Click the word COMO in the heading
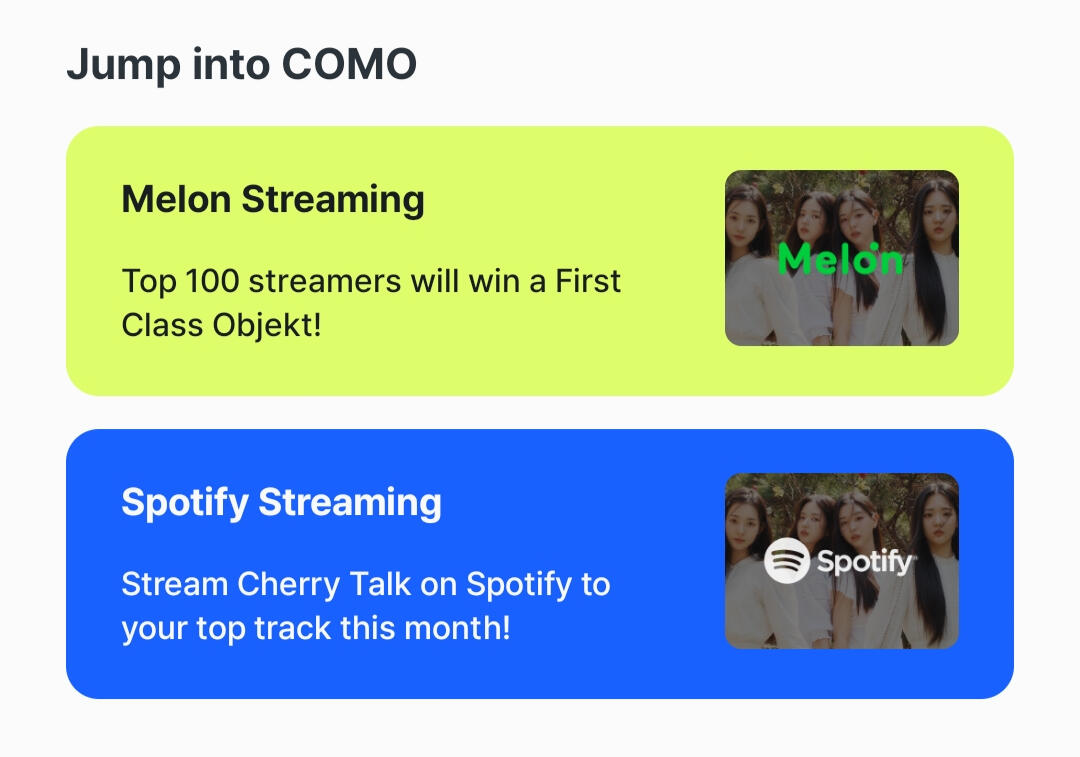Viewport: 1080px width, 757px height. click(349, 65)
